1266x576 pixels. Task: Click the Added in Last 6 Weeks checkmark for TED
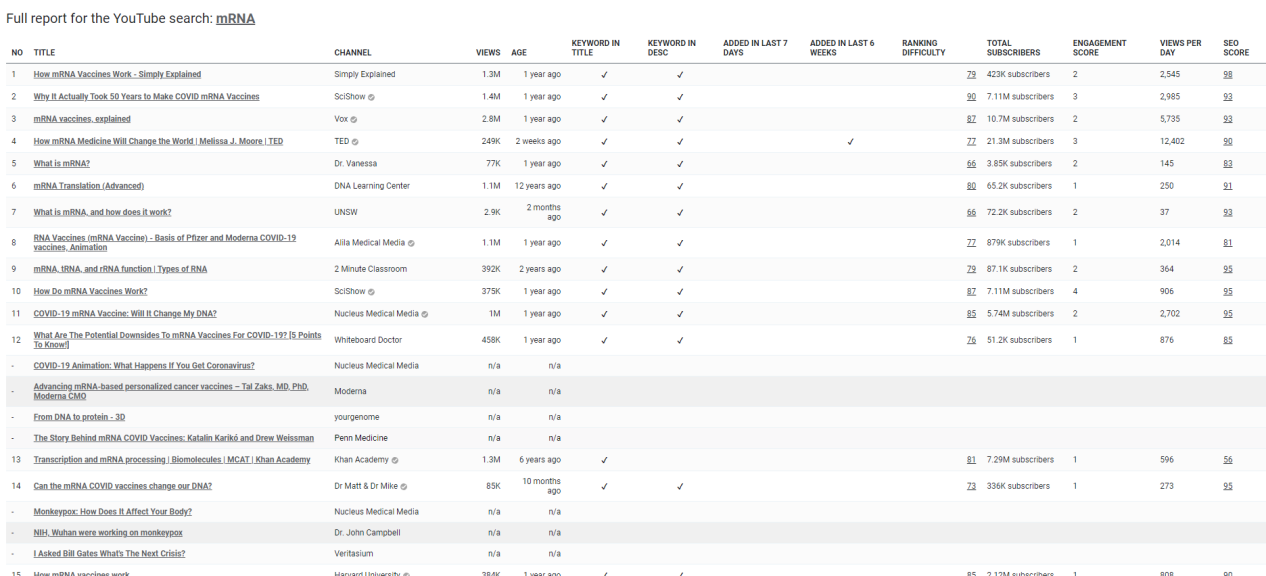(x=851, y=141)
